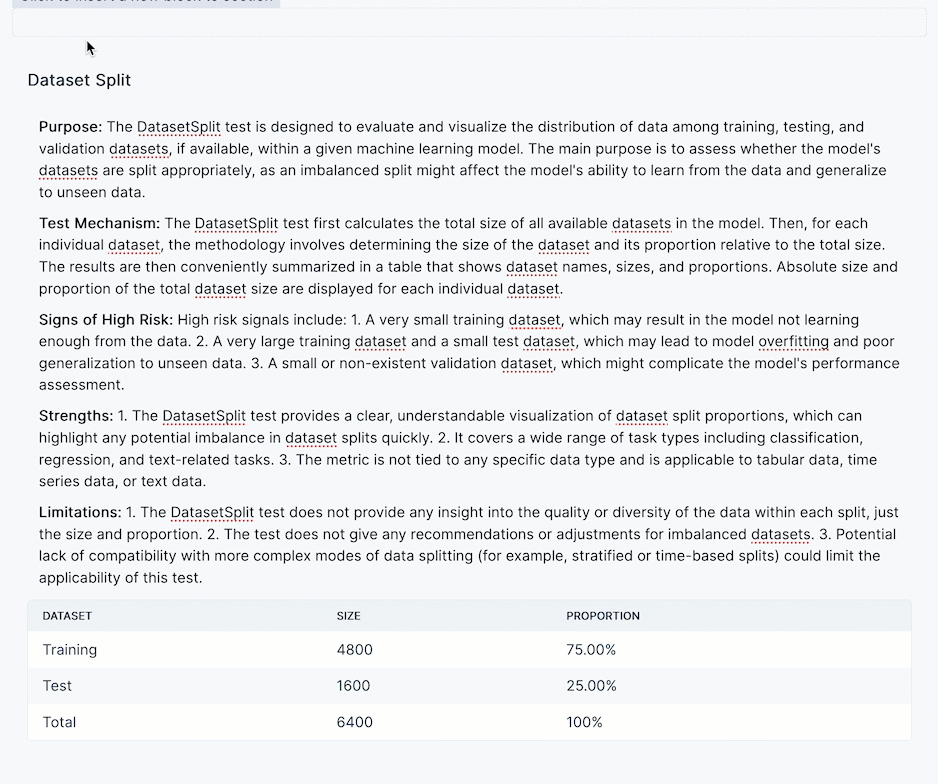Click the empty insert-block bar at top
This screenshot has width=938, height=784.
click(x=468, y=23)
